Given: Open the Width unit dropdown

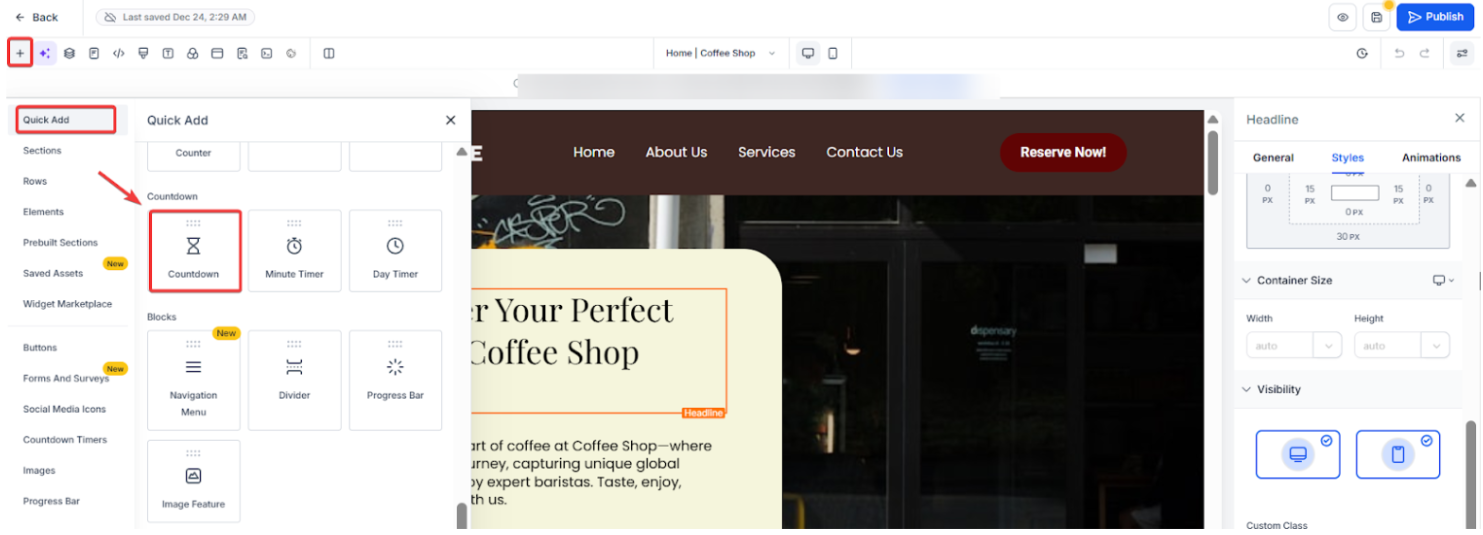Looking at the screenshot, I should point(1327,346).
